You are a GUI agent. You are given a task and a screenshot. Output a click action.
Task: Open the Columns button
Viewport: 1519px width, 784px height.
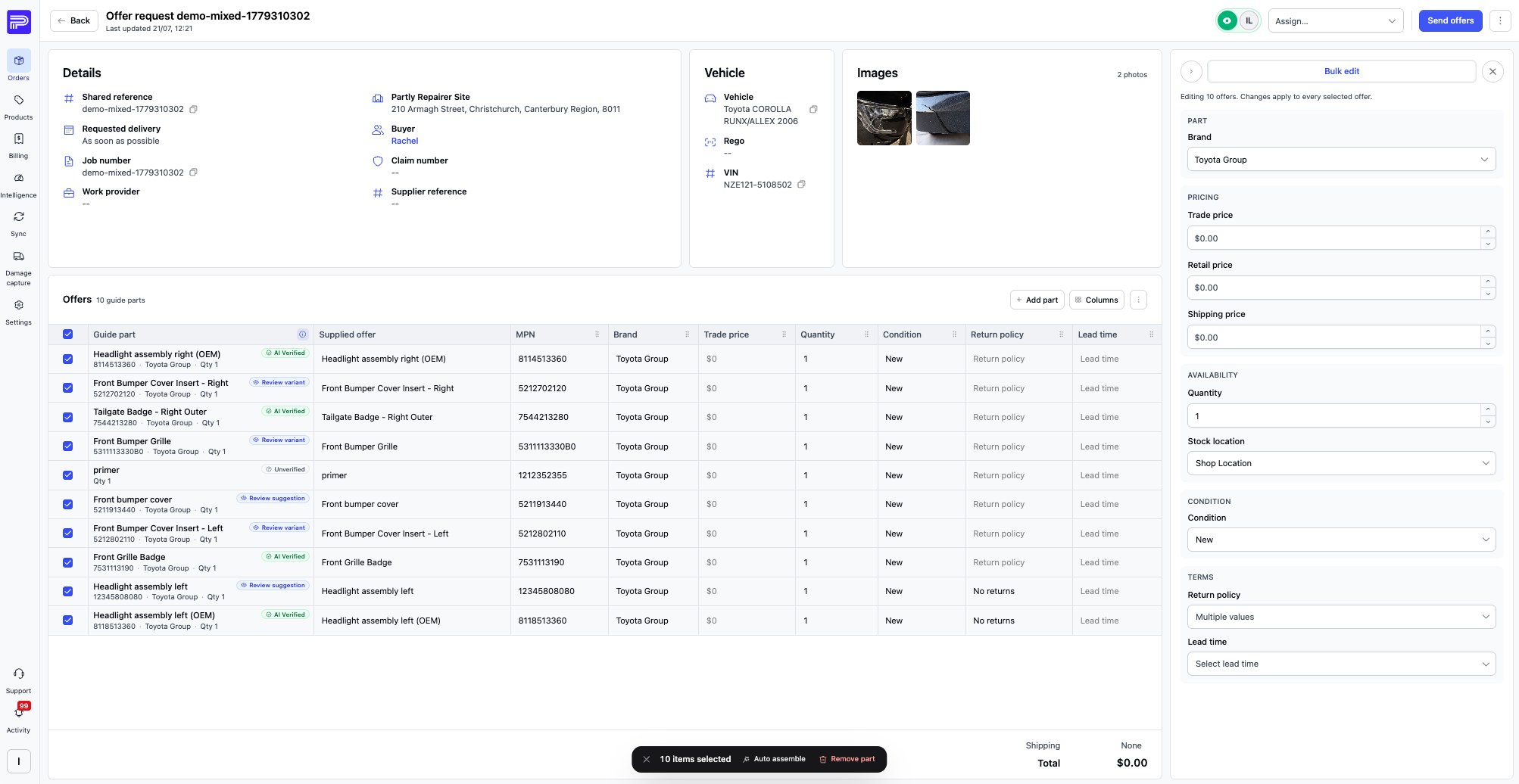tap(1096, 300)
